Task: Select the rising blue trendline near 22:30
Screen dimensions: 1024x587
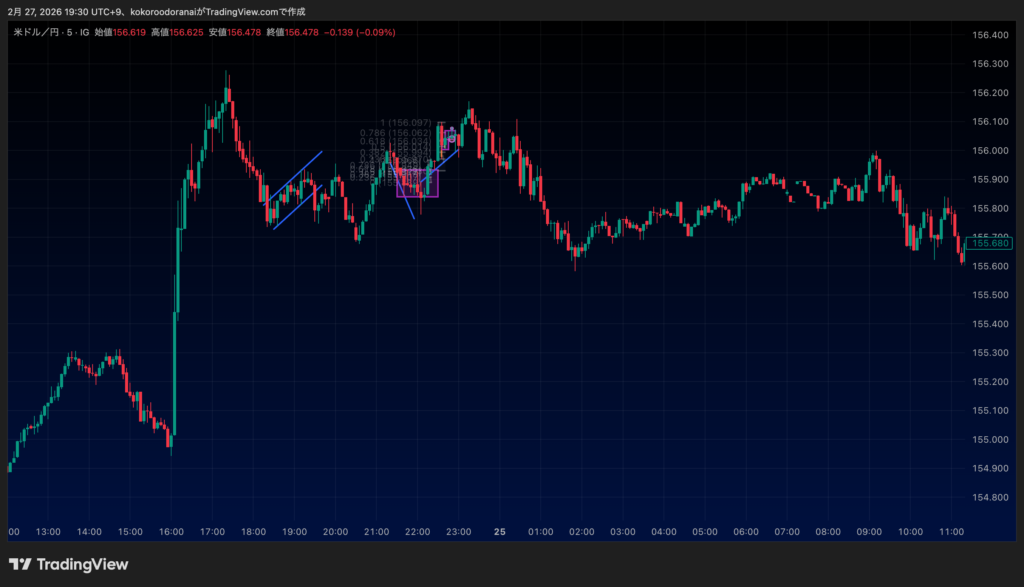Action: (446, 160)
